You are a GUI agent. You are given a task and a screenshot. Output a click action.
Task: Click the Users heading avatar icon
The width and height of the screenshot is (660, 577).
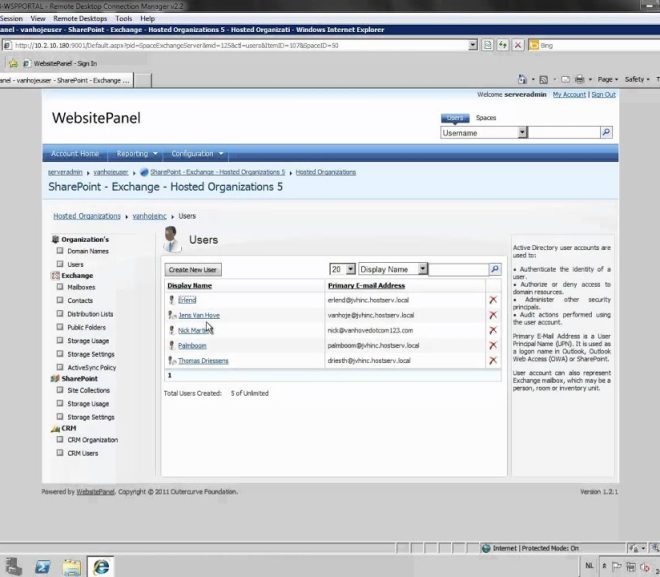(x=172, y=239)
